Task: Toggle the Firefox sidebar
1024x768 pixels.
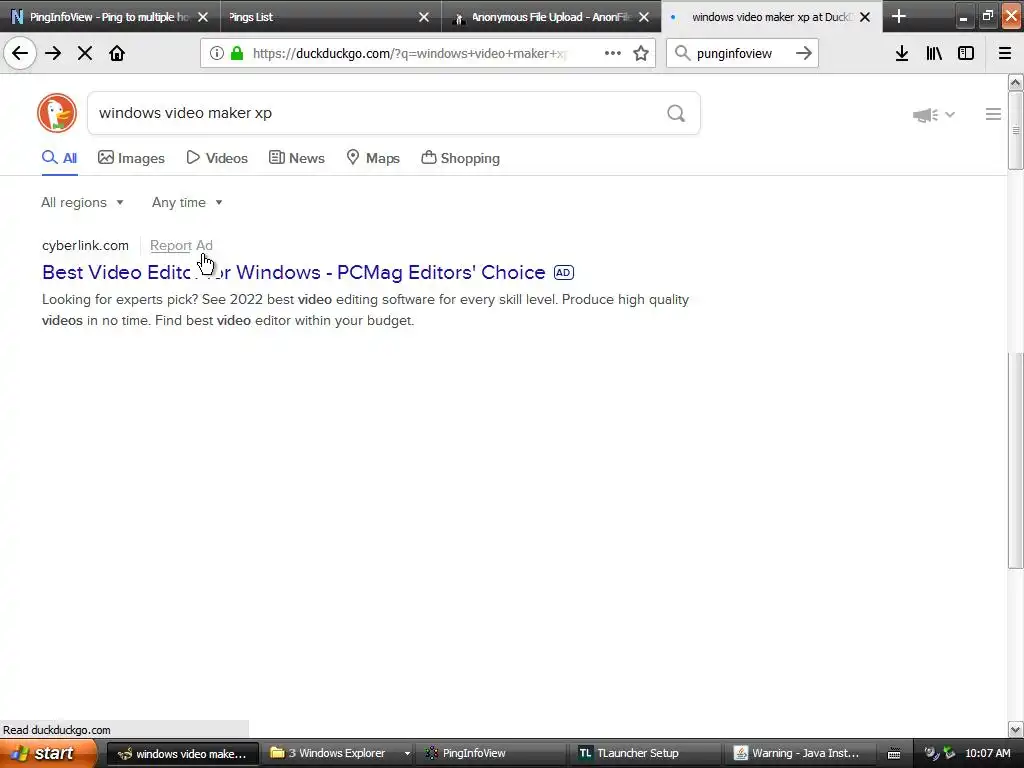Action: [966, 53]
